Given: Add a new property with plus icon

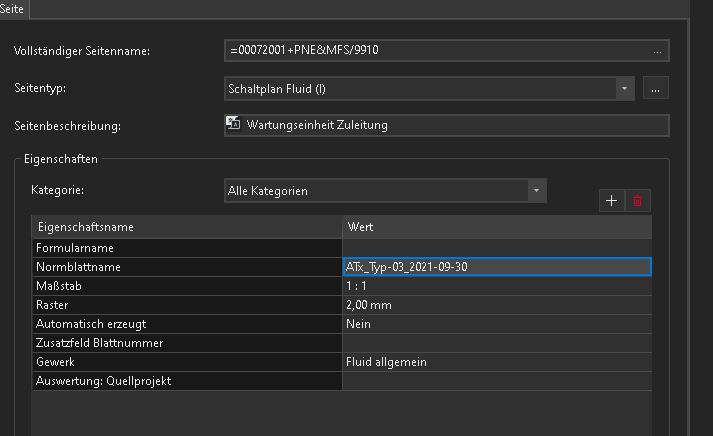Looking at the screenshot, I should tap(612, 200).
